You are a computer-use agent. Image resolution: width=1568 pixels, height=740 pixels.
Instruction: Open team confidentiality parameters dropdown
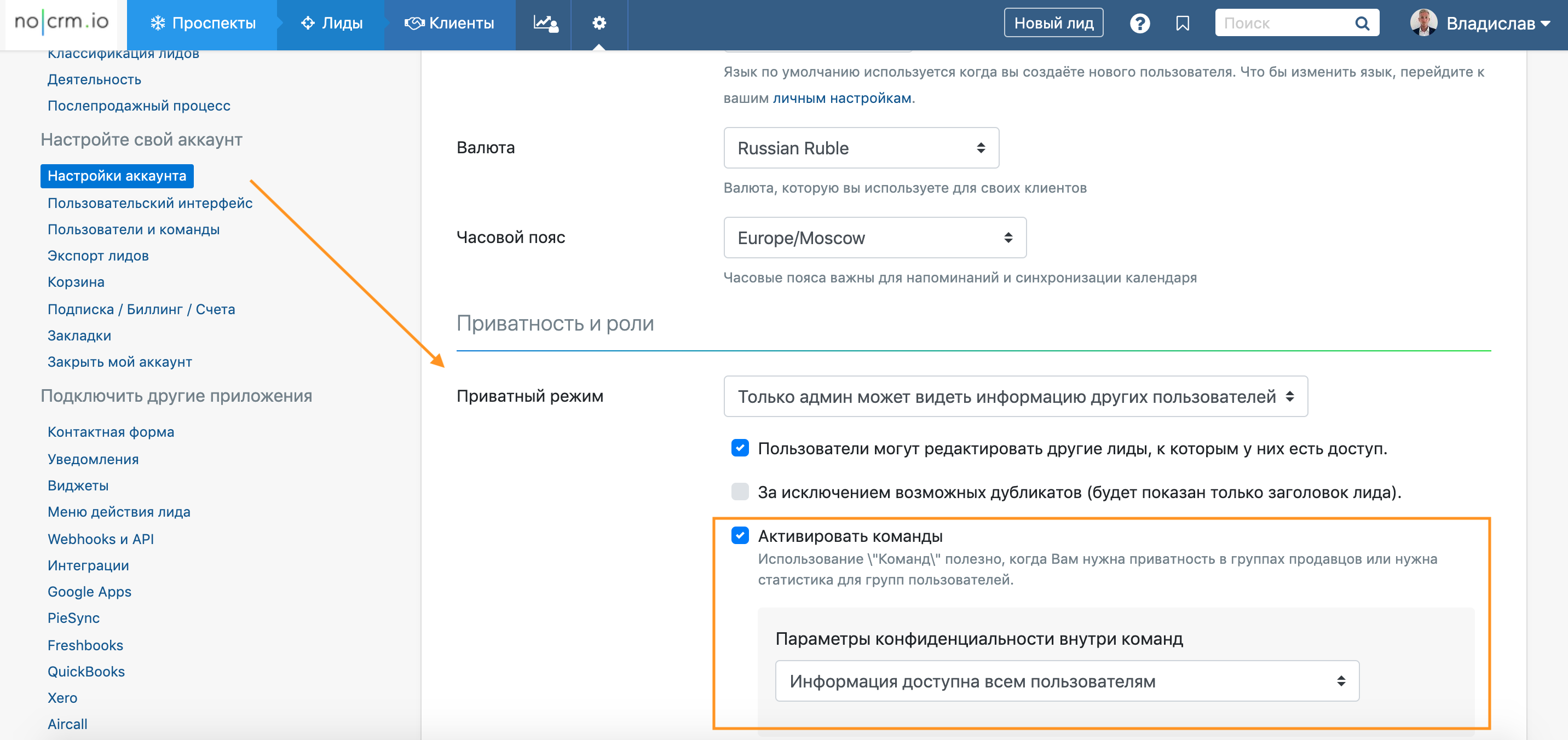pyautogui.click(x=1067, y=681)
